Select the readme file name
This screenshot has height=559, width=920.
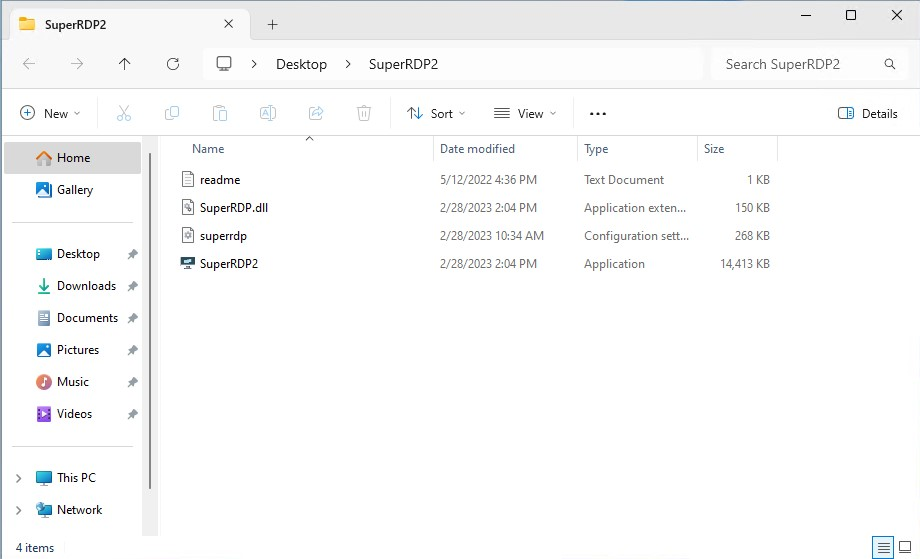click(220, 180)
